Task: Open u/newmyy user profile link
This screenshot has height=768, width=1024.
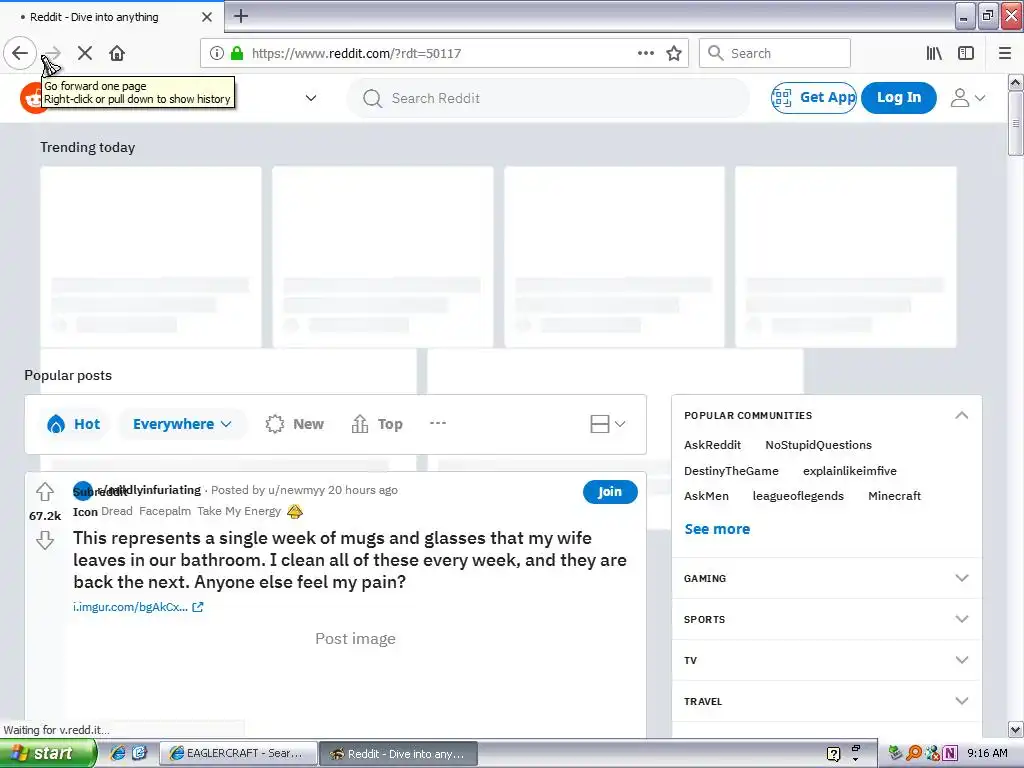Action: 296,490
